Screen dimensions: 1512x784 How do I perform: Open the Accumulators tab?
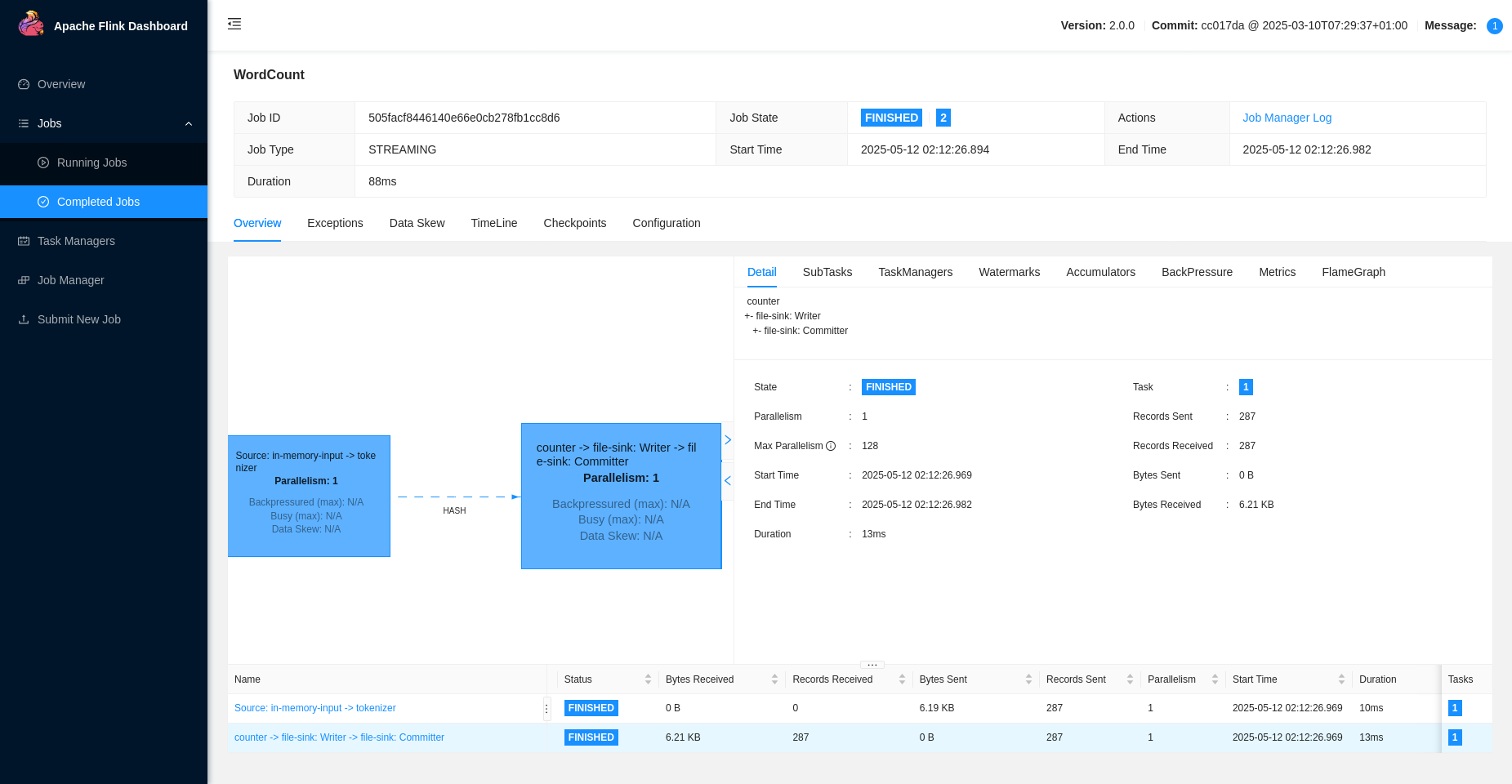pyautogui.click(x=1100, y=272)
